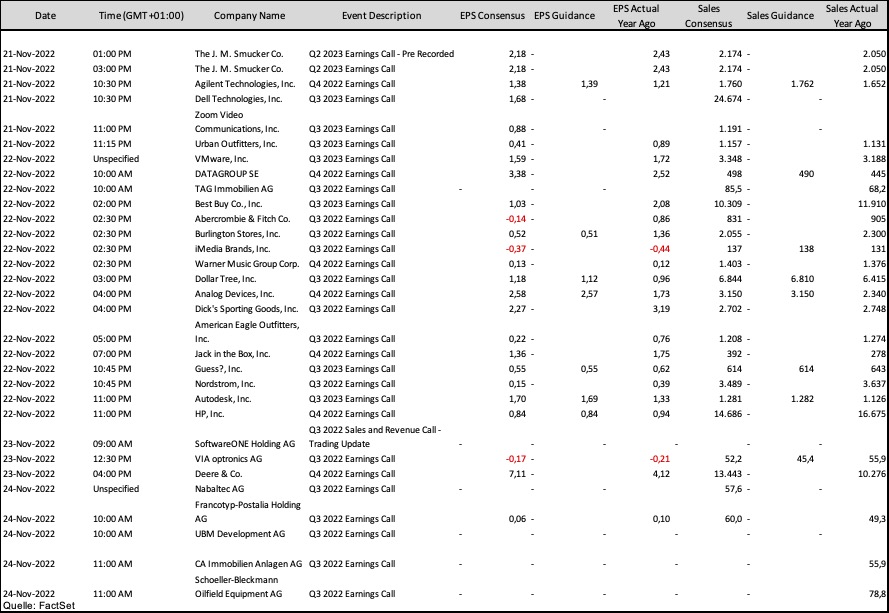Select the Sales Consensus column header
Screen dimensions: 889x613
709,16
